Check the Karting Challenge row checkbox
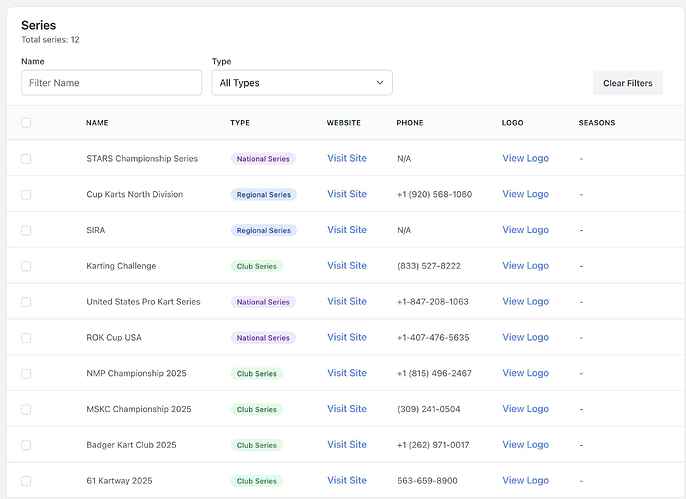Image resolution: width=686 pixels, height=499 pixels. [26, 266]
